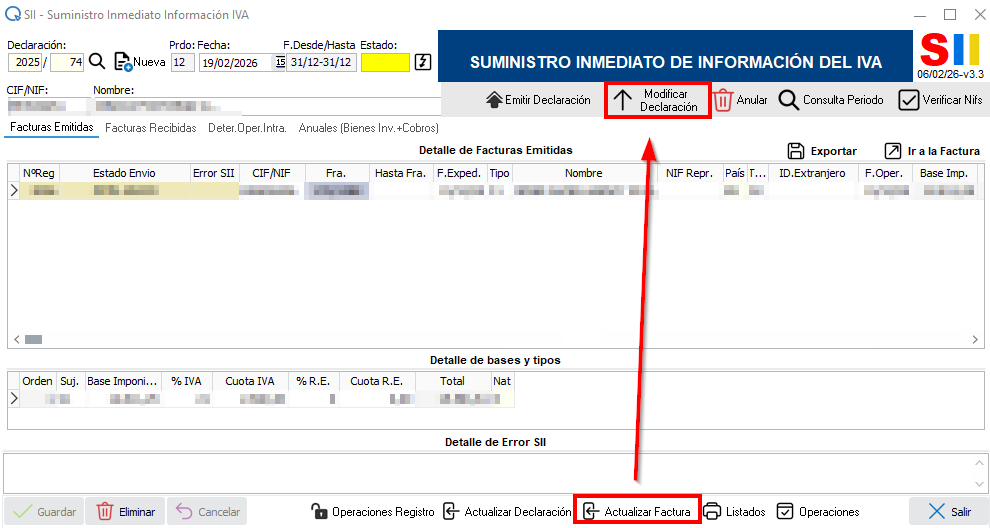
Task: Sort by NºReg column header
Action: (x=39, y=173)
